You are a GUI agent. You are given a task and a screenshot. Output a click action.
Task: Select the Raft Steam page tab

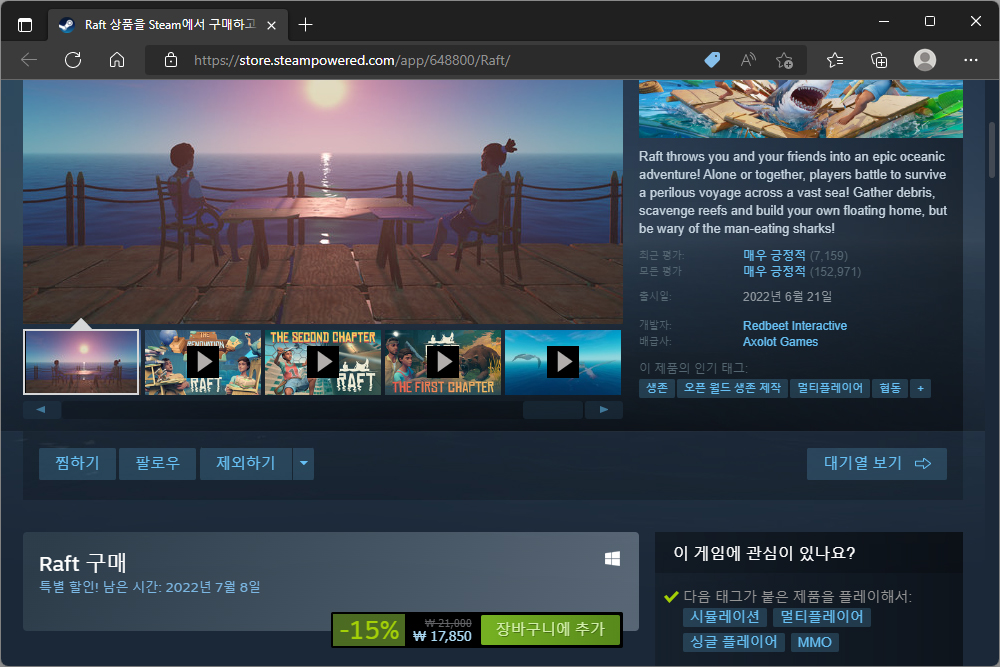[x=168, y=25]
